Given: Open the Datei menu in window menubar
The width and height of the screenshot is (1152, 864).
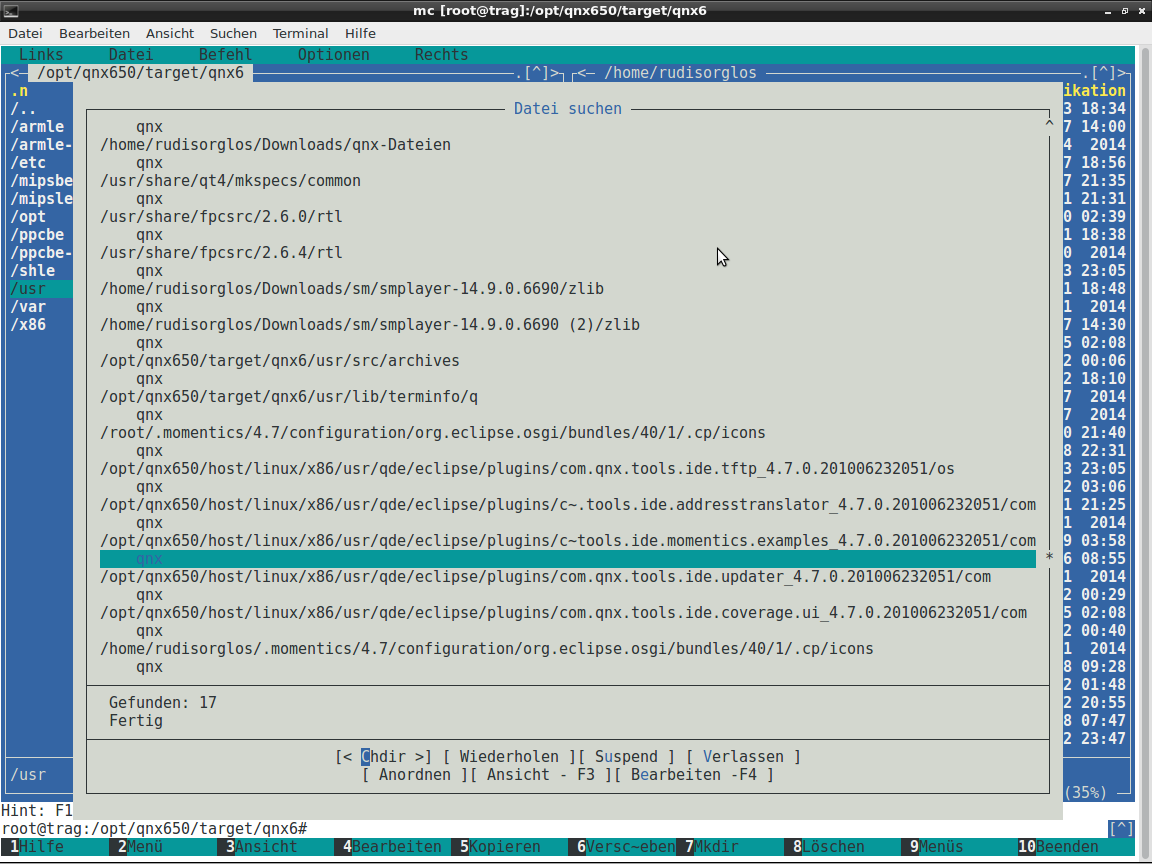Looking at the screenshot, I should click(x=25, y=33).
